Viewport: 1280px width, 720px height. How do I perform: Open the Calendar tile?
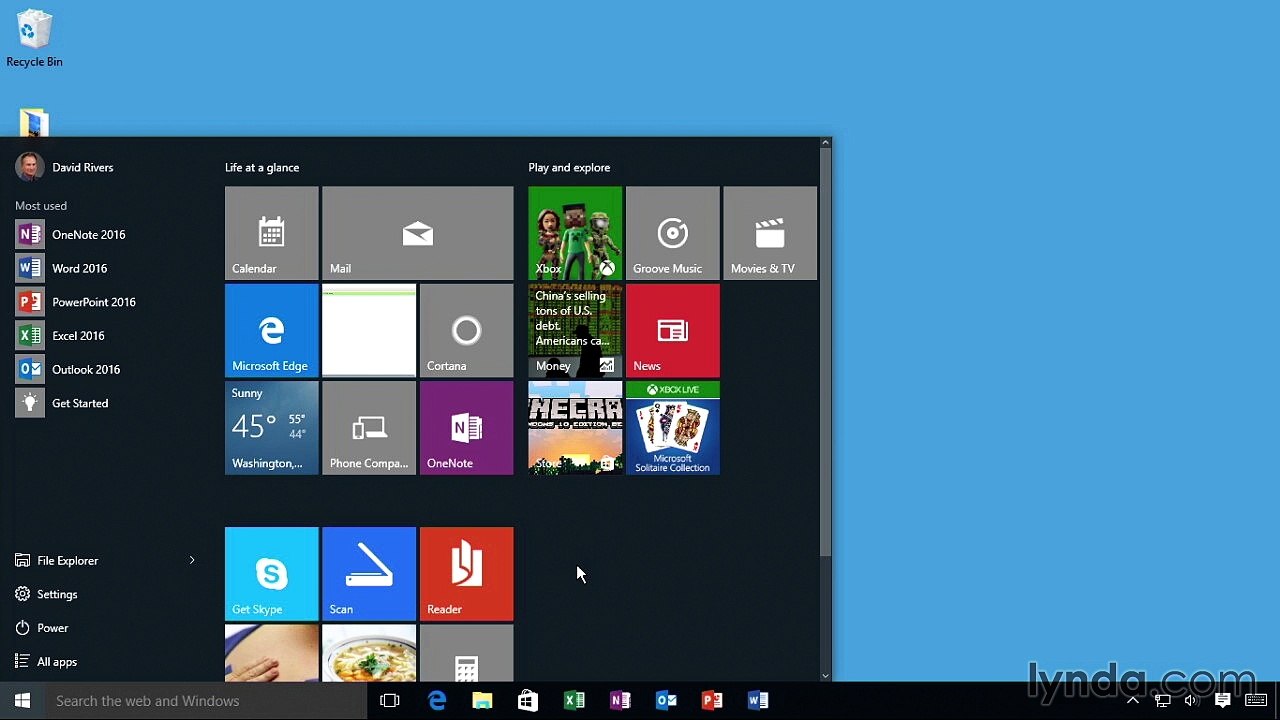[x=272, y=233]
